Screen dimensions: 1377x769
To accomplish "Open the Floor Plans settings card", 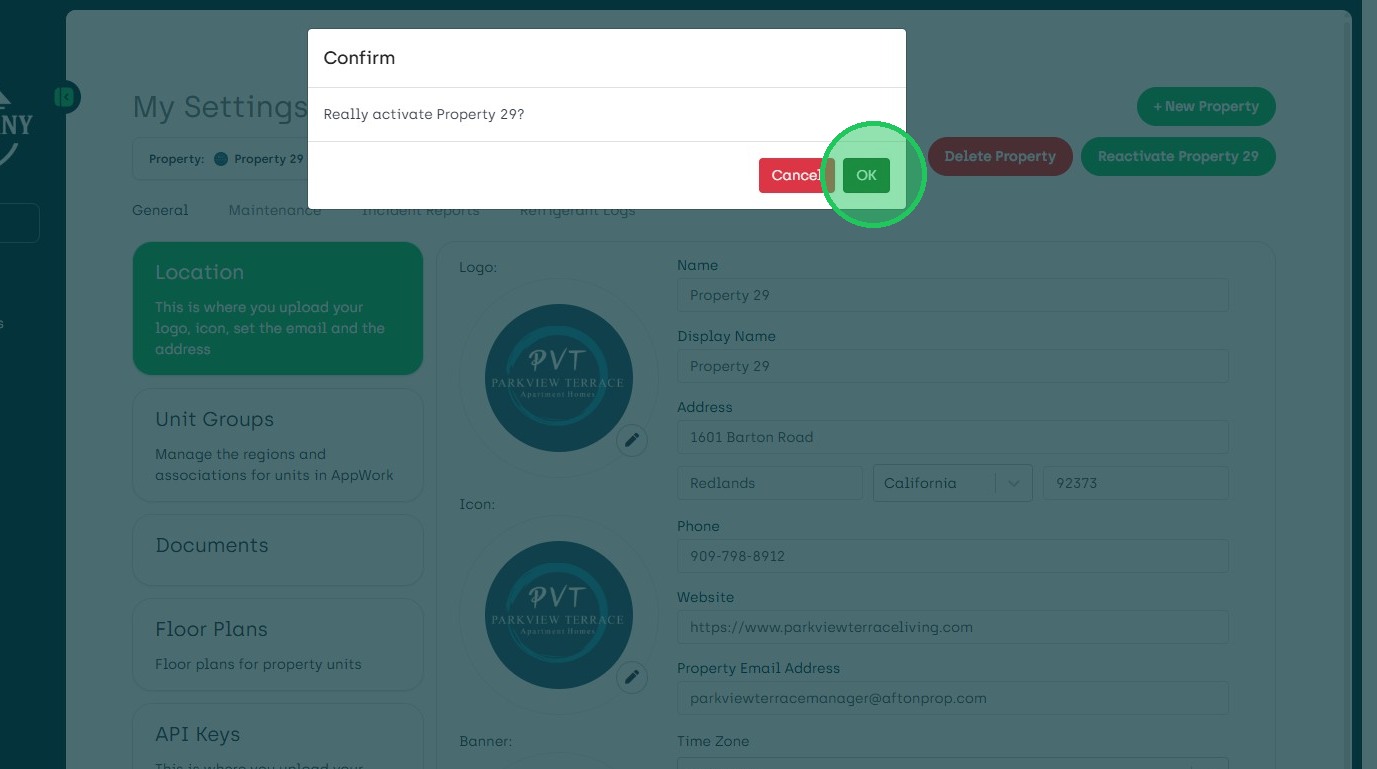I will pos(278,644).
